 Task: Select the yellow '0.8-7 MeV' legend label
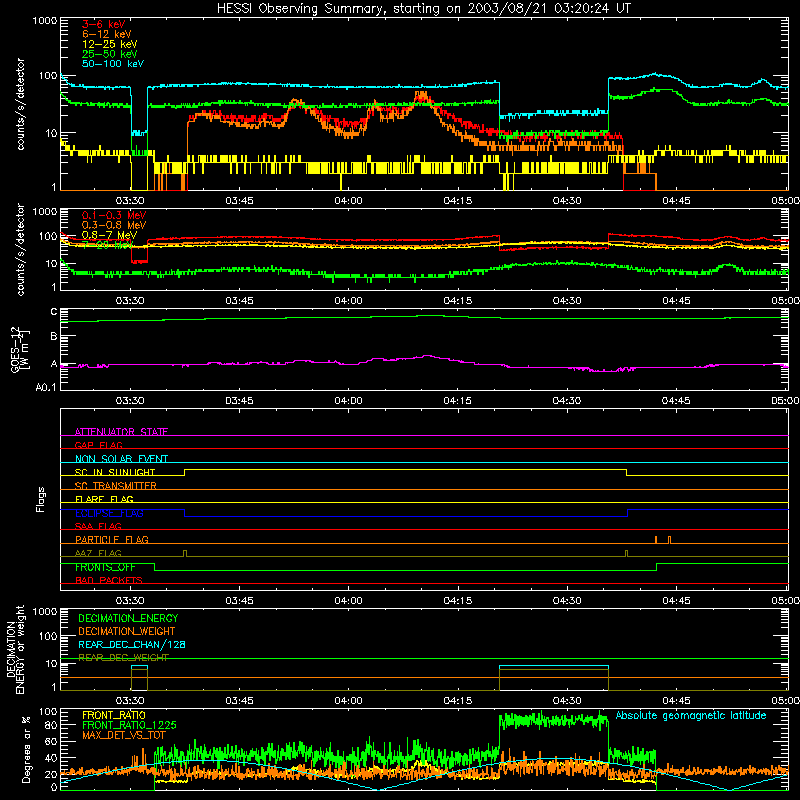click(109, 235)
